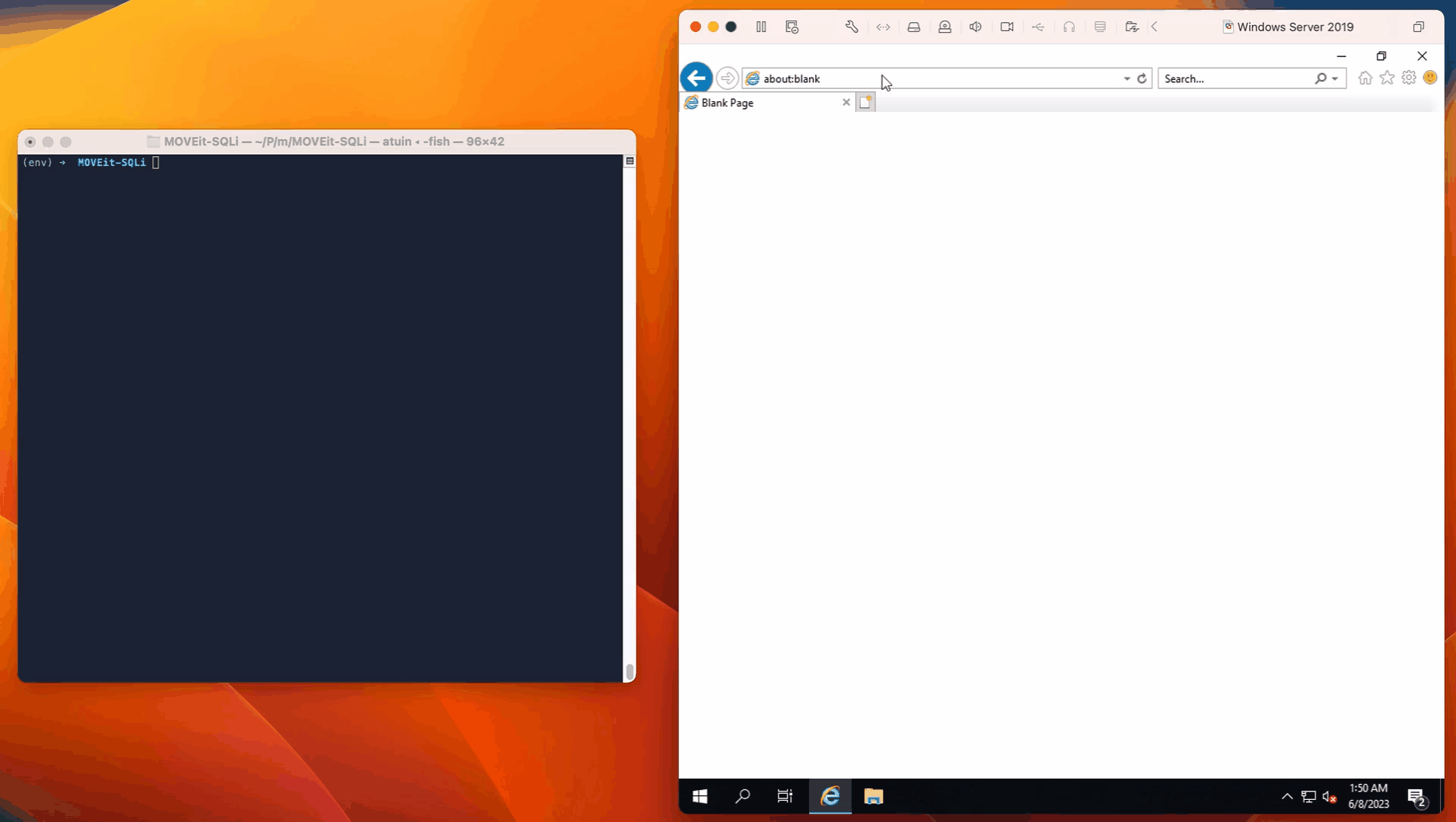Pause the Windows Server 2019 VM
Viewport: 1456px width, 822px height.
[x=761, y=27]
